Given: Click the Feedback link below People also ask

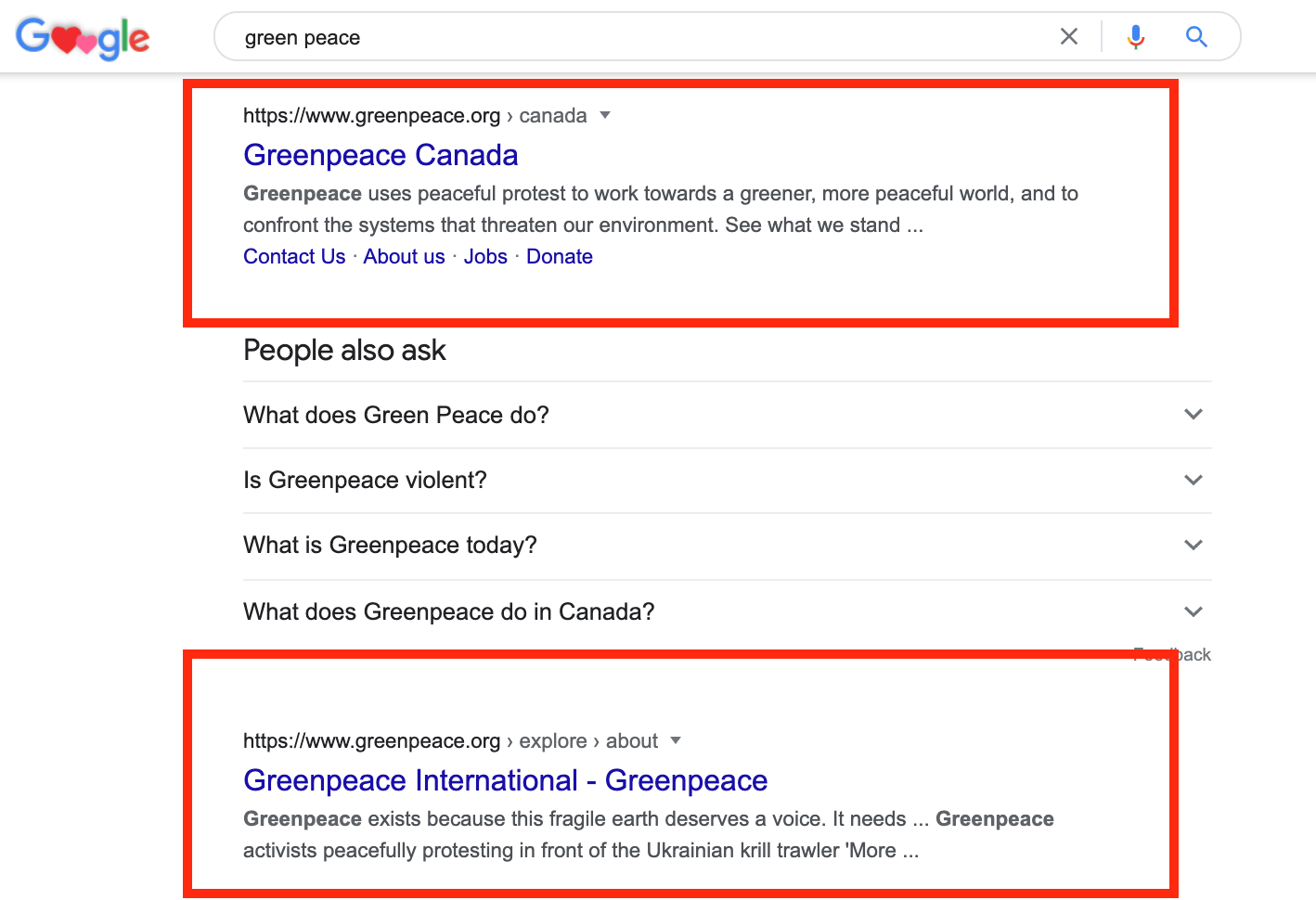Looking at the screenshot, I should pyautogui.click(x=1172, y=654).
